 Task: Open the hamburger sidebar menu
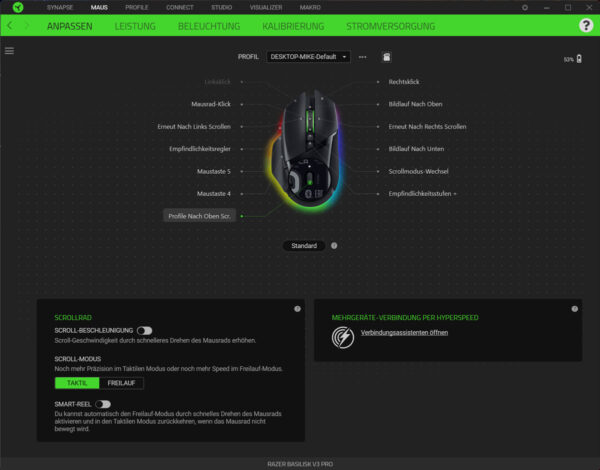pyautogui.click(x=9, y=50)
